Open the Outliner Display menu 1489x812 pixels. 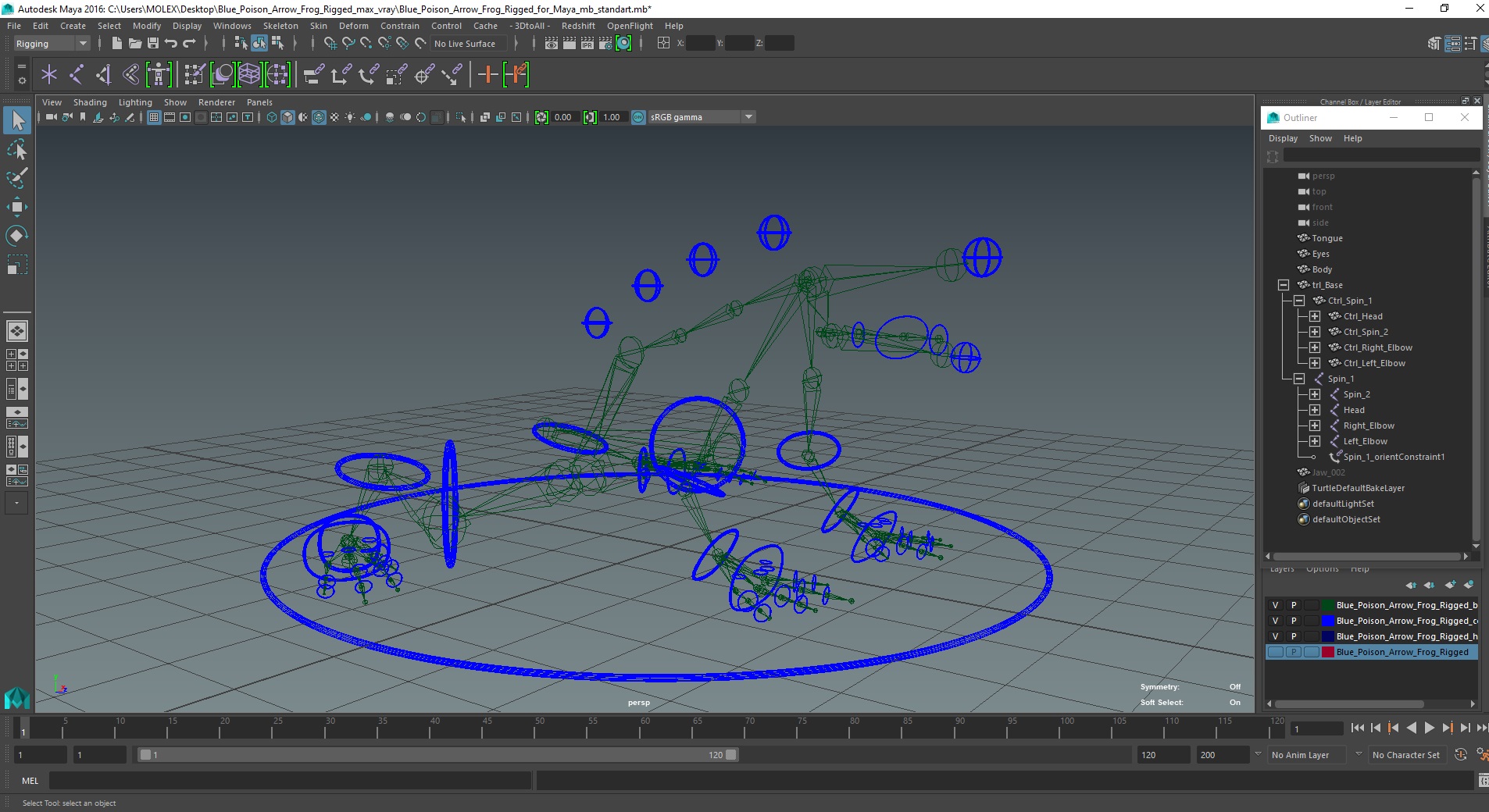tap(1283, 138)
